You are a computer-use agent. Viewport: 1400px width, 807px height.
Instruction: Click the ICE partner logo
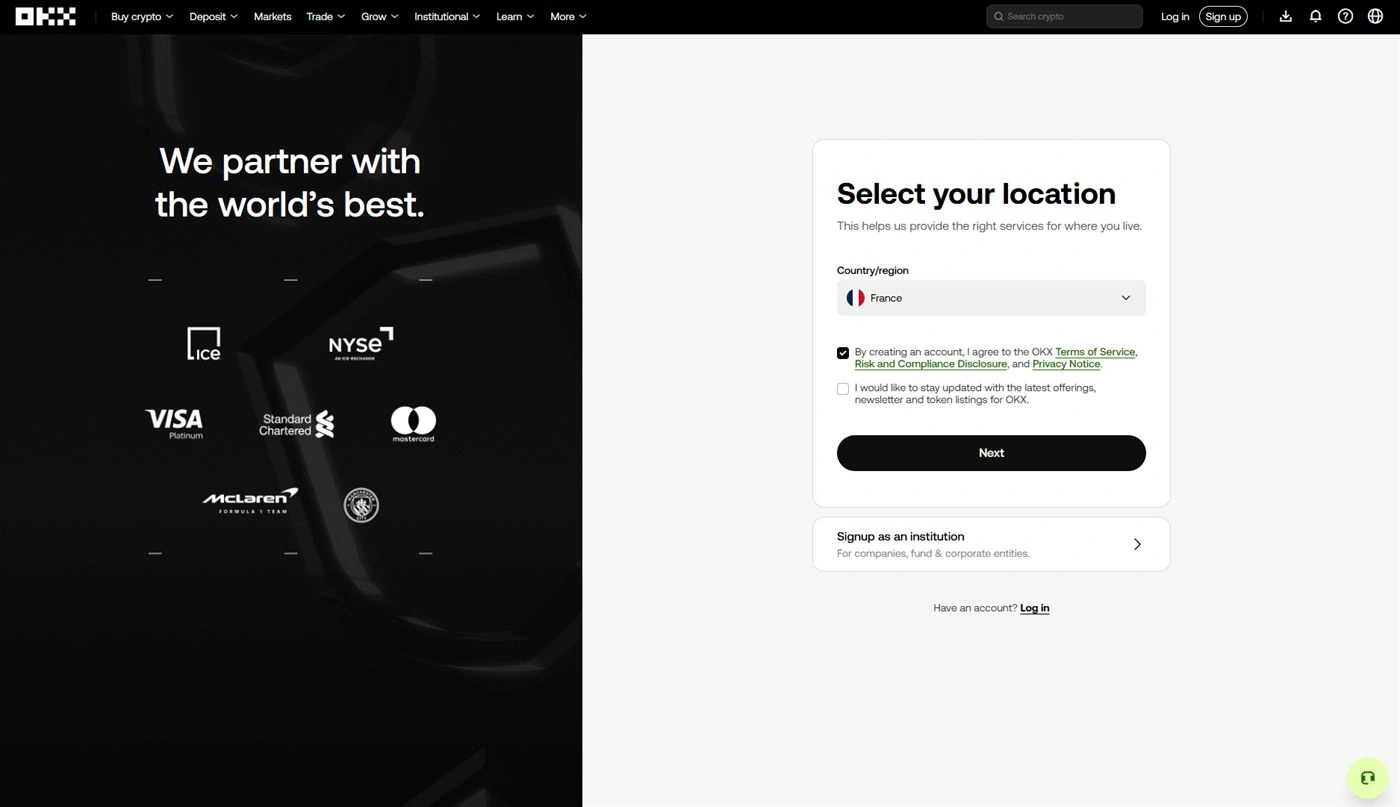(x=204, y=343)
